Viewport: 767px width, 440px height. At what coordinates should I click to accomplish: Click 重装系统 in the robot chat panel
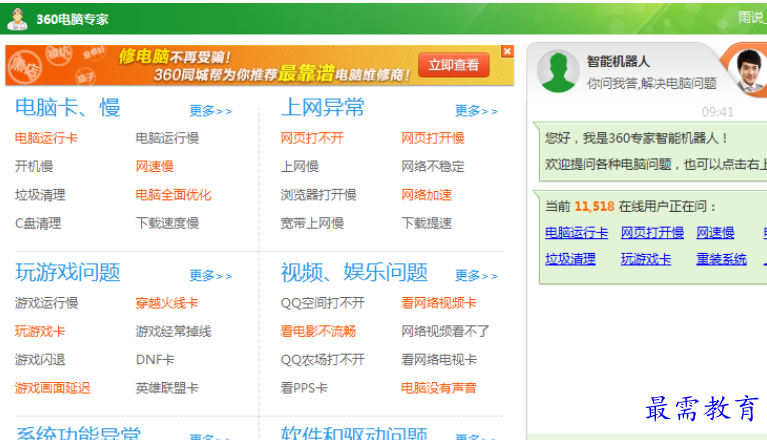point(722,259)
